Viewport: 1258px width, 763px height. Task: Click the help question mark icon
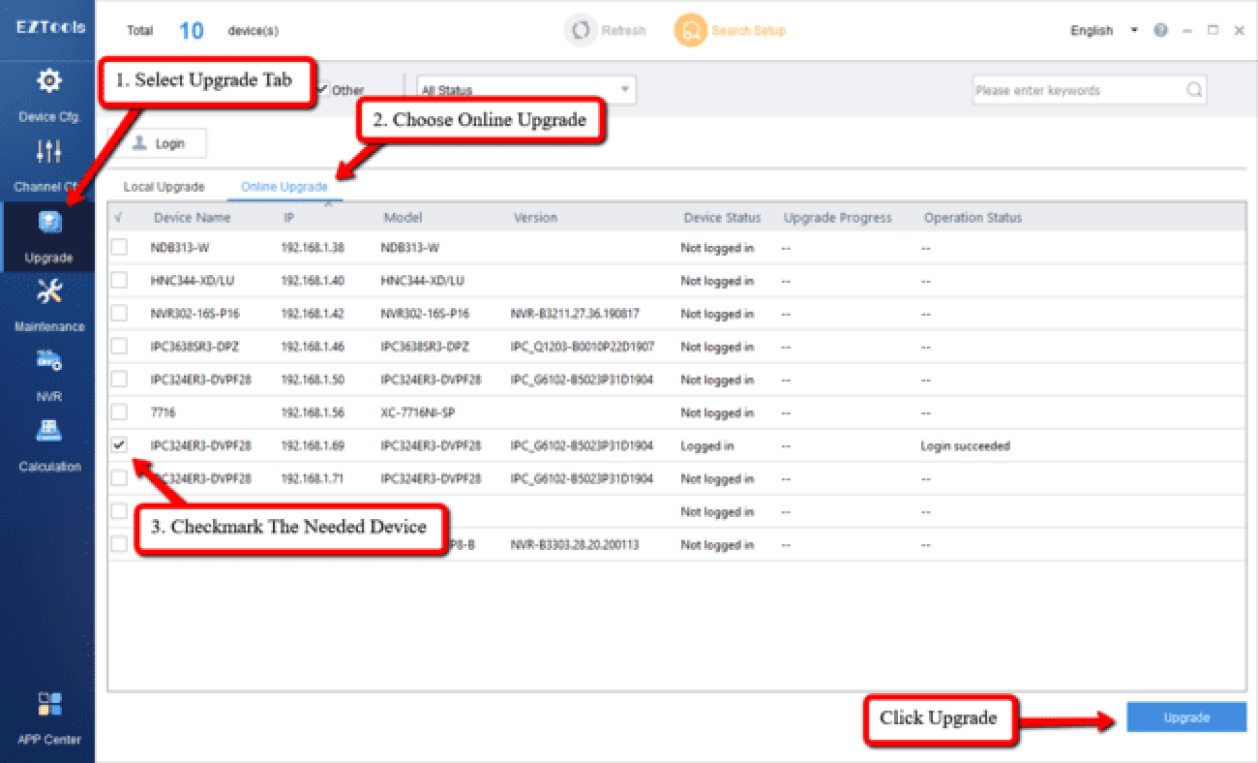click(1160, 31)
